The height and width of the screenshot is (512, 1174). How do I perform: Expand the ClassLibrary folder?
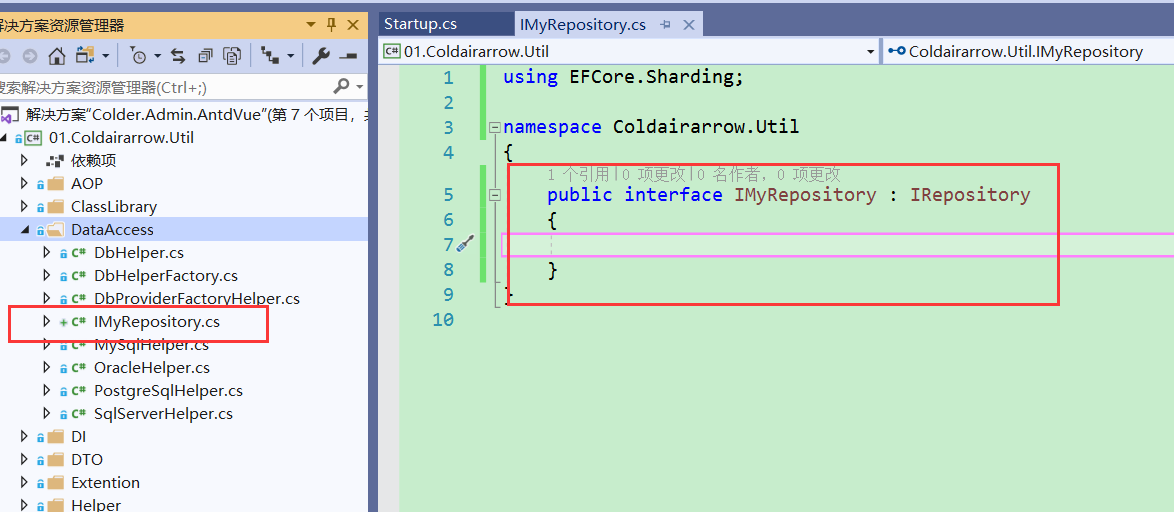(24, 207)
